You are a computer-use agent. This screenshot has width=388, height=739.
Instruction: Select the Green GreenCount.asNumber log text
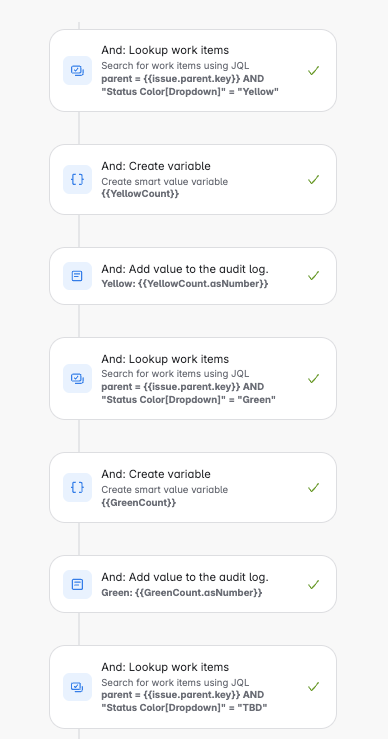[x=182, y=592]
